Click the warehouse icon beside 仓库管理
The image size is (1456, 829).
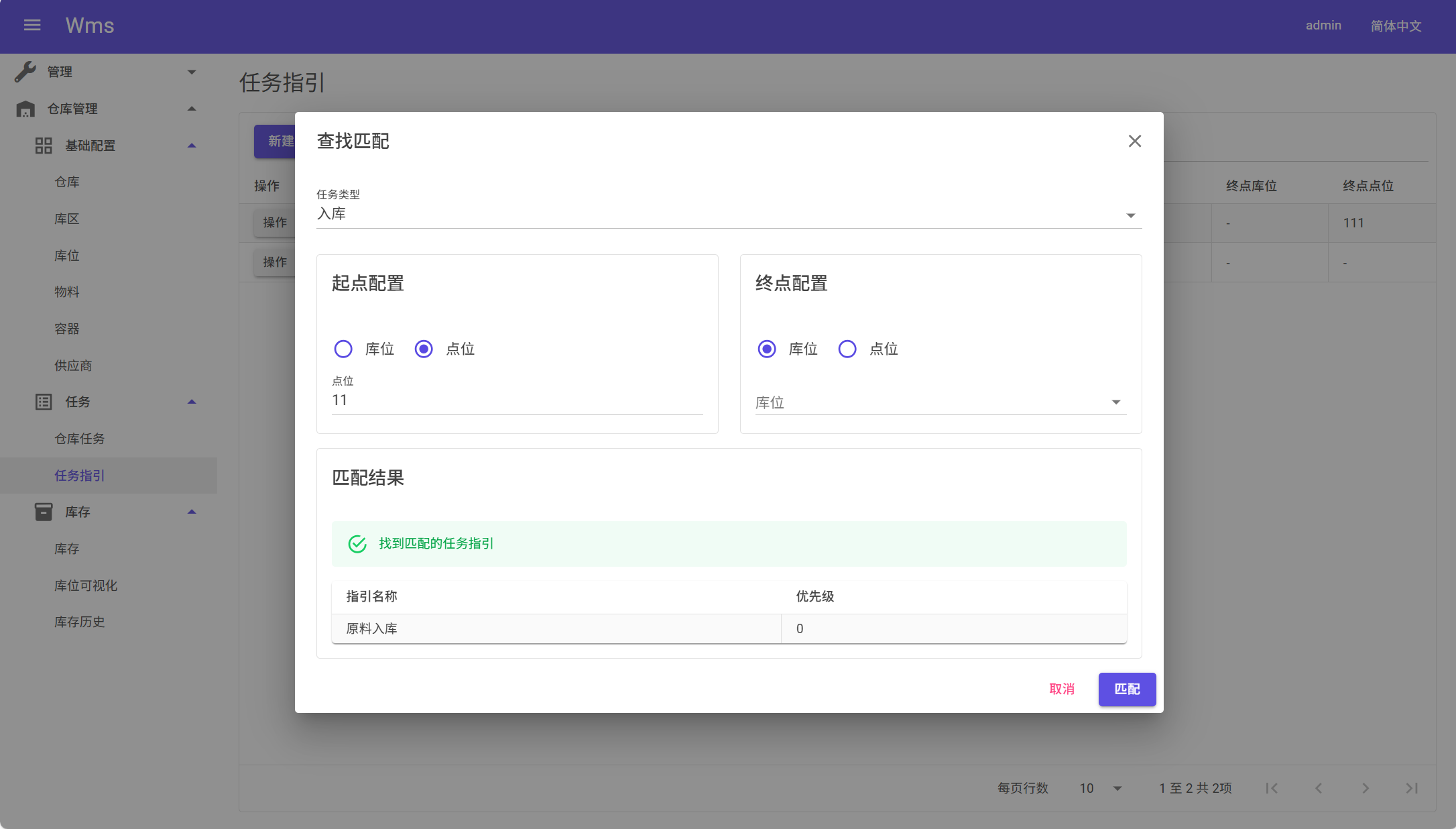tap(25, 109)
